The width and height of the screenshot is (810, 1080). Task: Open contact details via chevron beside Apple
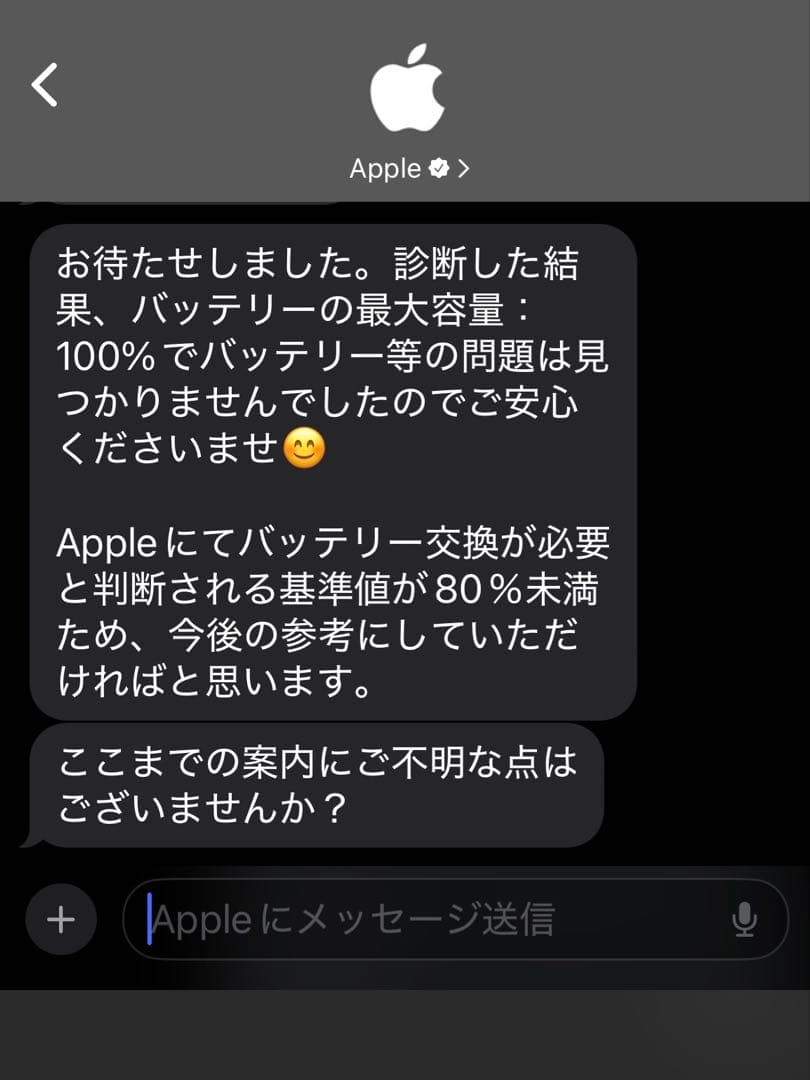(x=464, y=168)
